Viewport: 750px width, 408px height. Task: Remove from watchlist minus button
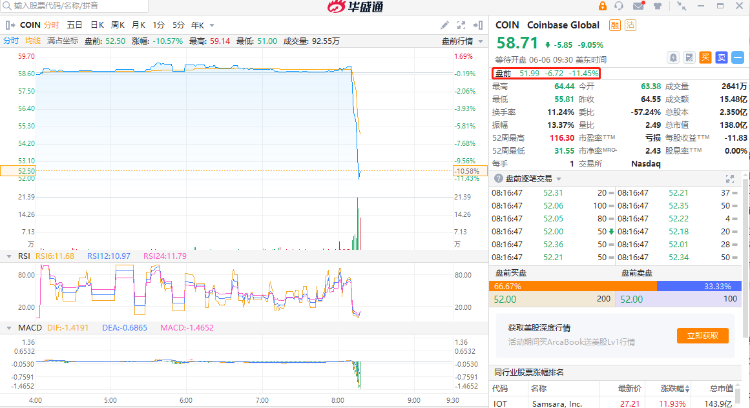coord(738,58)
